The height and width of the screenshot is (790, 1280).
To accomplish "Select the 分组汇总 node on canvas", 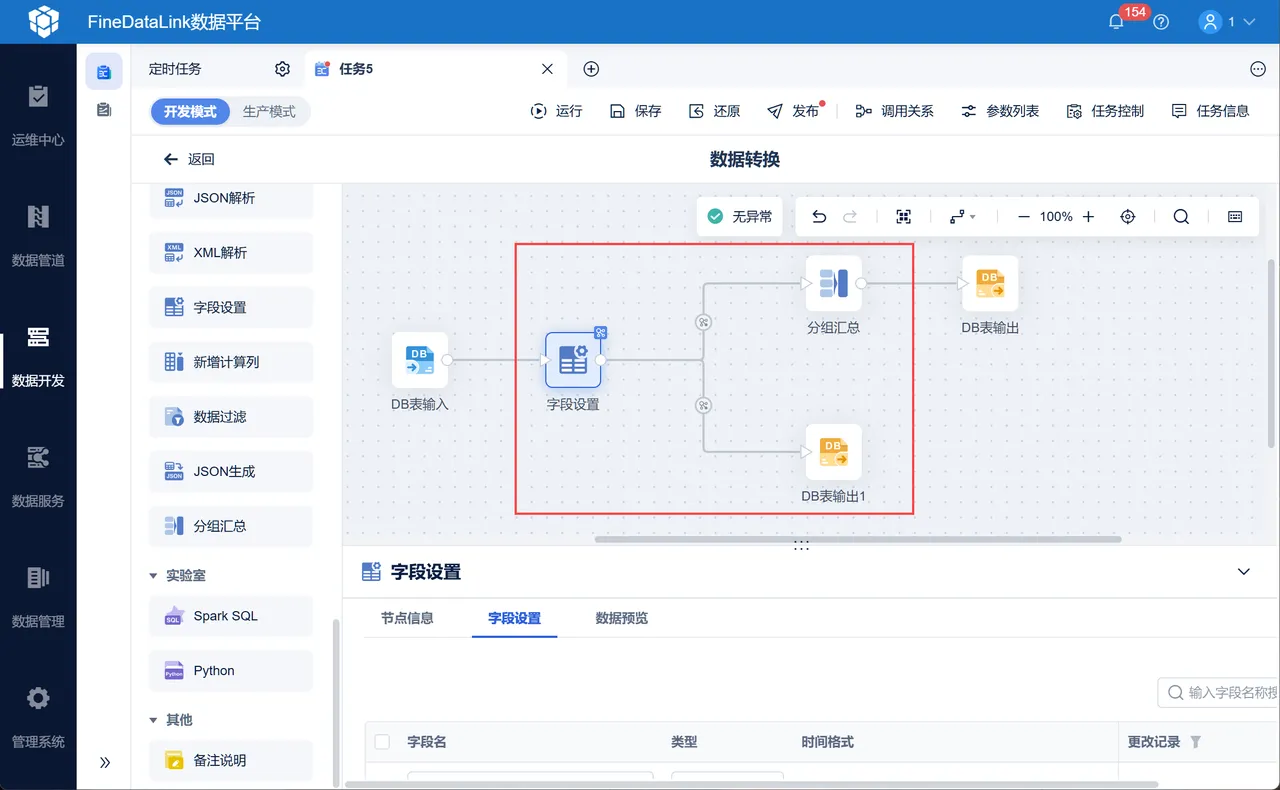I will coord(833,284).
